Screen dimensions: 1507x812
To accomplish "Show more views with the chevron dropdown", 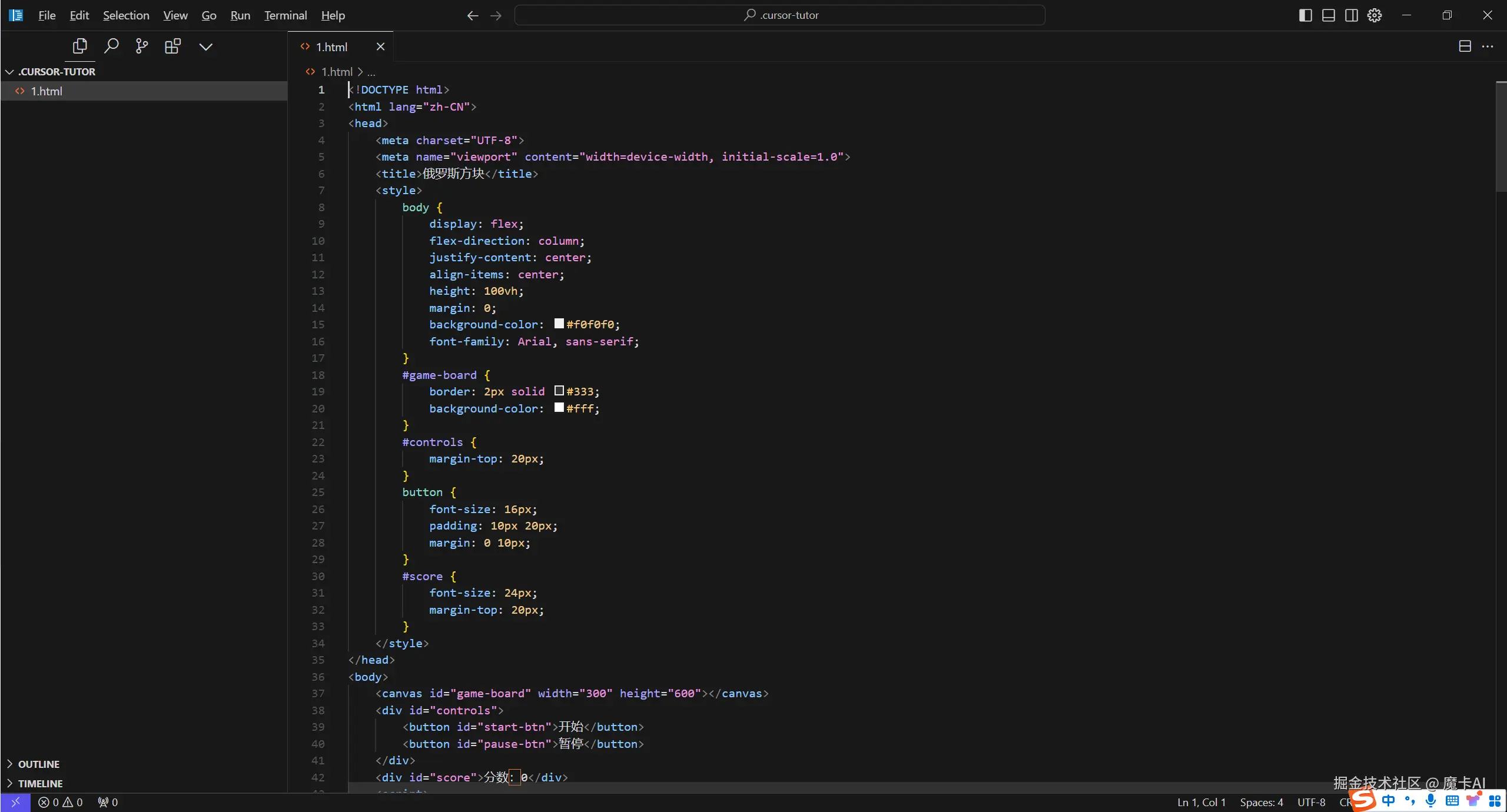I will click(205, 46).
